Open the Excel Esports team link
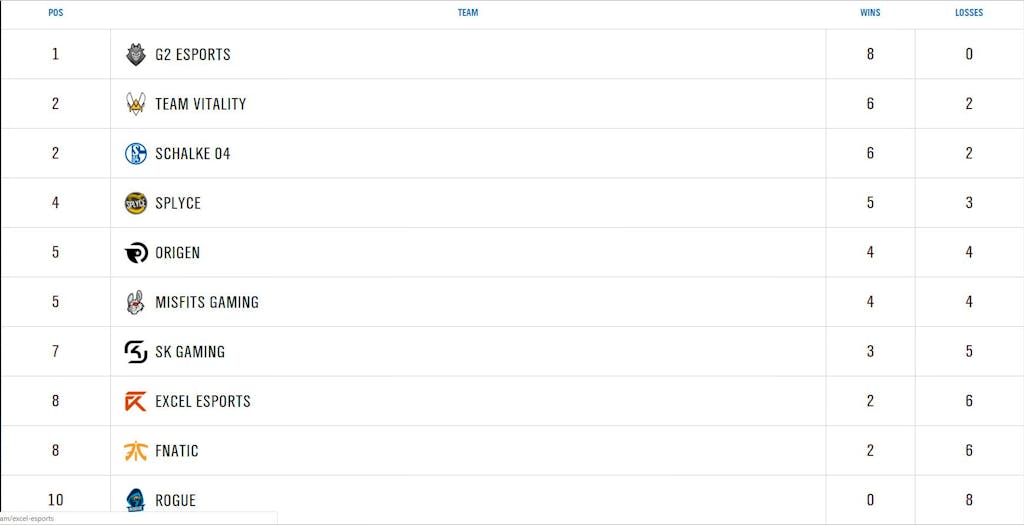This screenshot has height=525, width=1024. click(203, 401)
